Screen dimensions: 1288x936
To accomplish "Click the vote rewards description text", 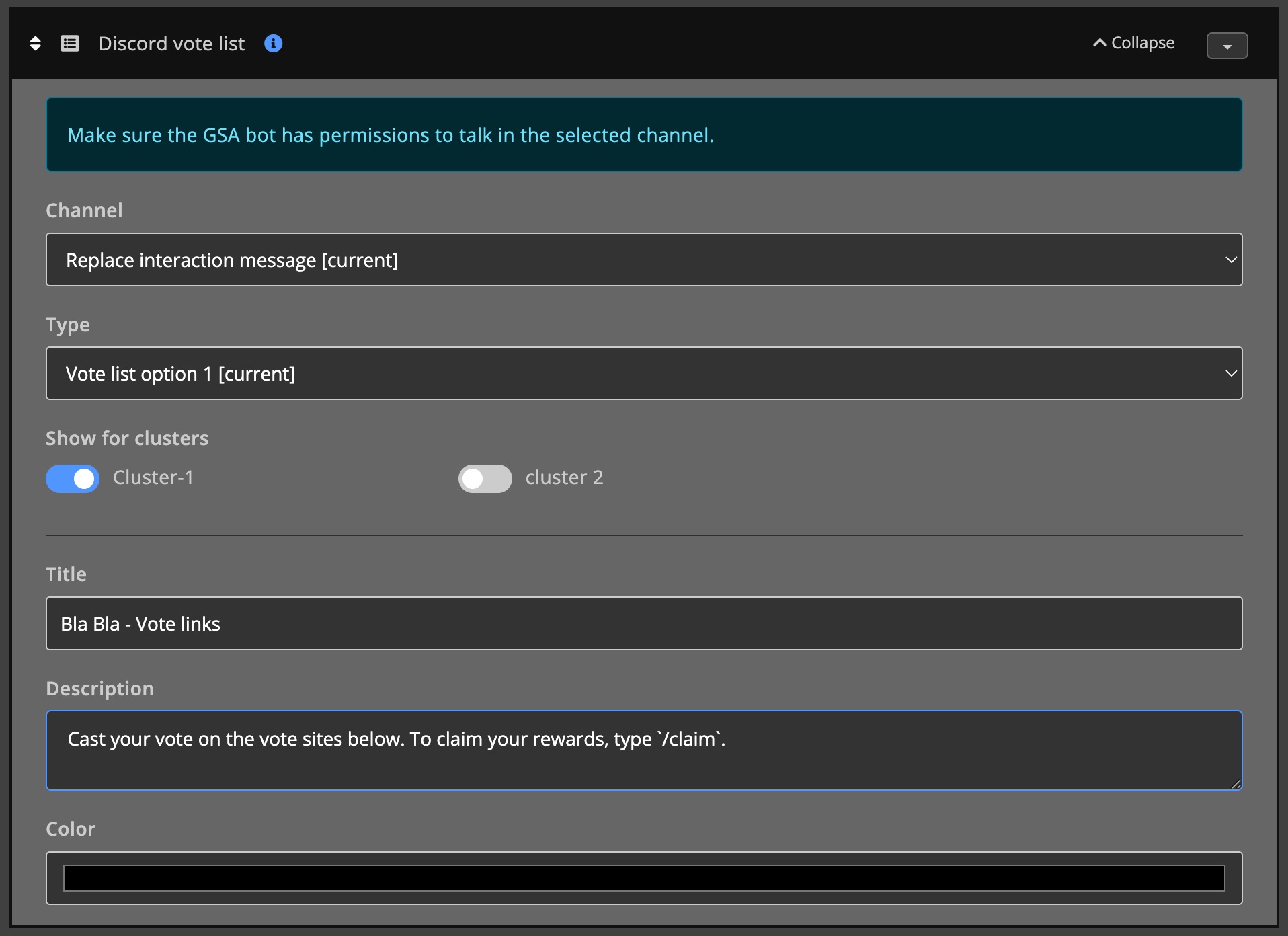I will 395,739.
